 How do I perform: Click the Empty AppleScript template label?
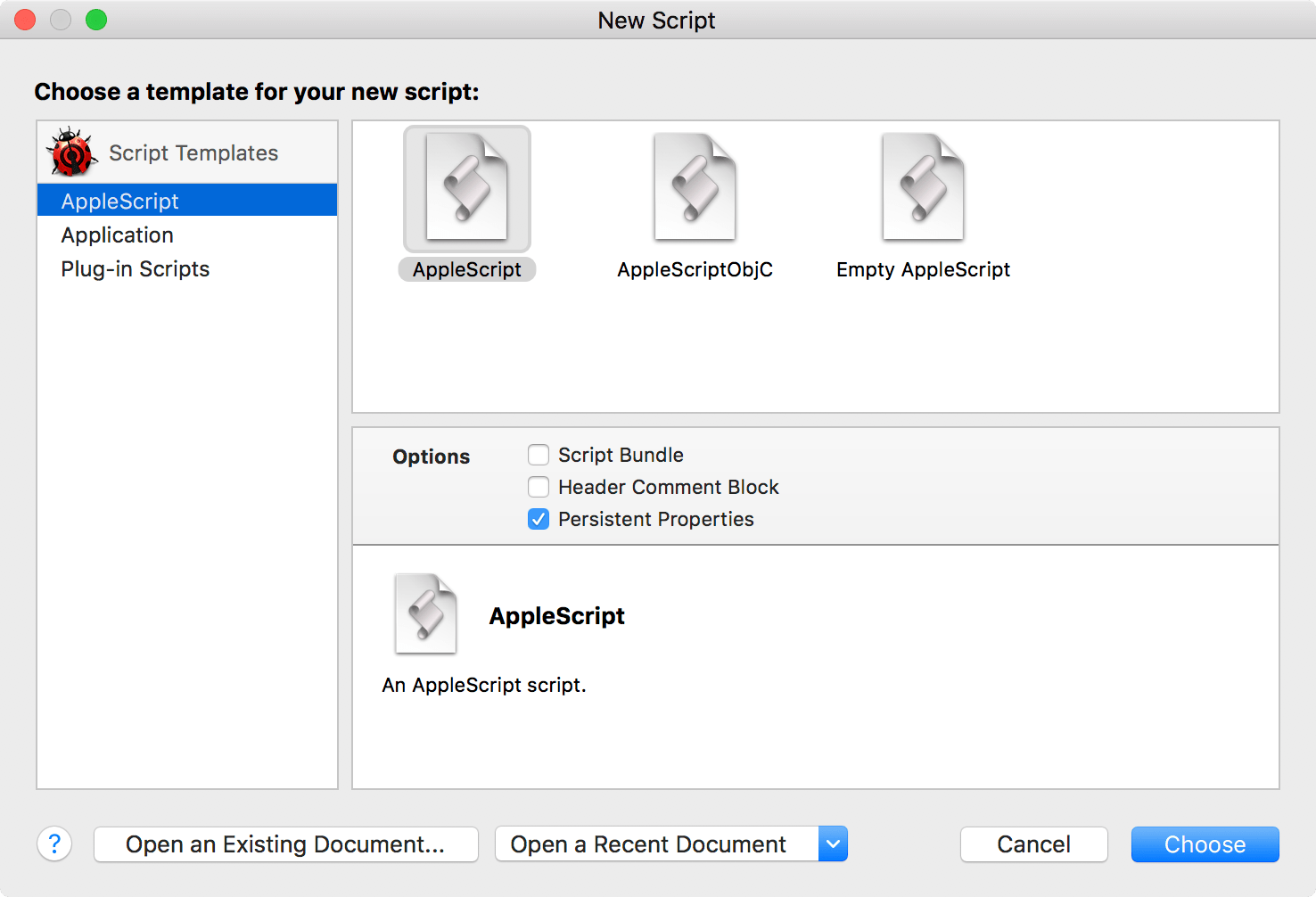tap(924, 269)
